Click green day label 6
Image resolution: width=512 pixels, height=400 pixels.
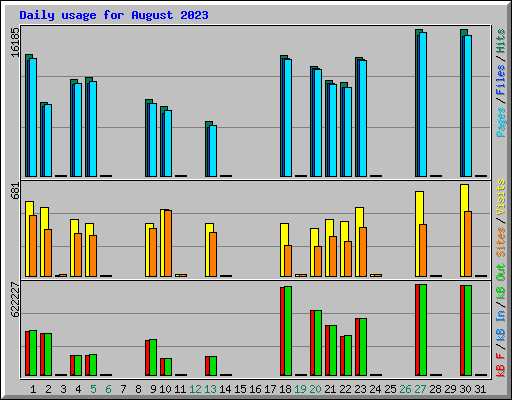(108, 389)
